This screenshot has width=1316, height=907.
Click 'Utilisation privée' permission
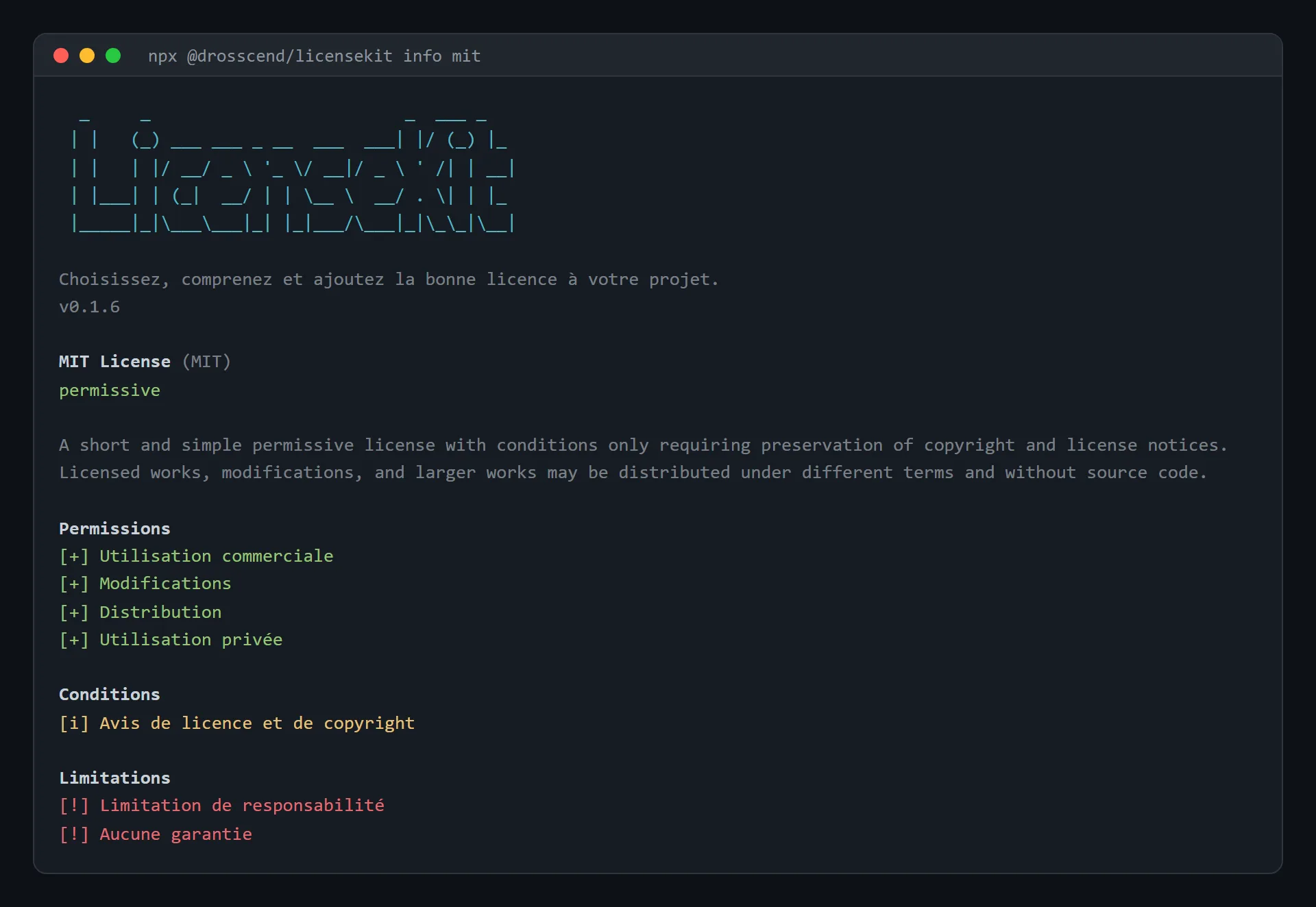point(191,640)
